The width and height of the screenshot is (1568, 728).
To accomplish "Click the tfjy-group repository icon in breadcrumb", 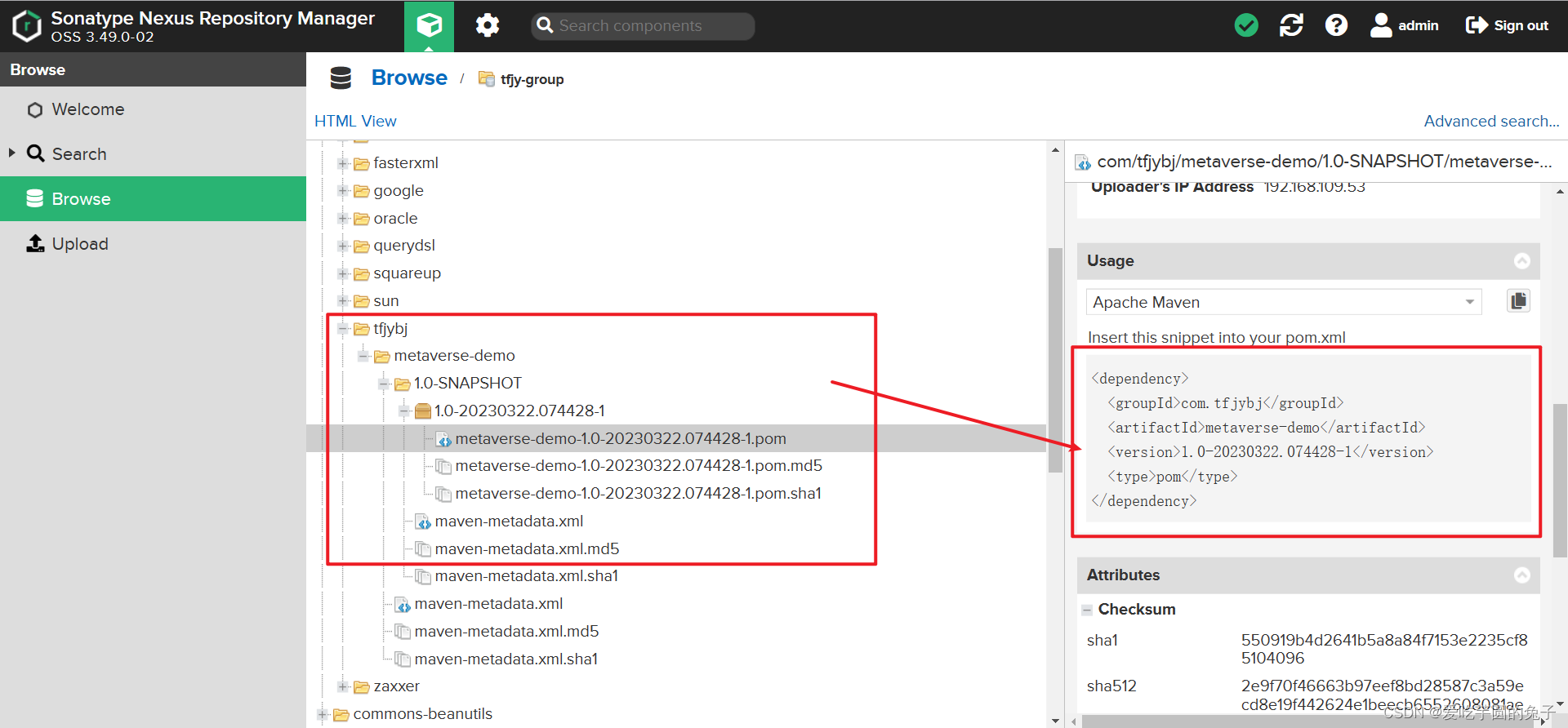I will [486, 78].
